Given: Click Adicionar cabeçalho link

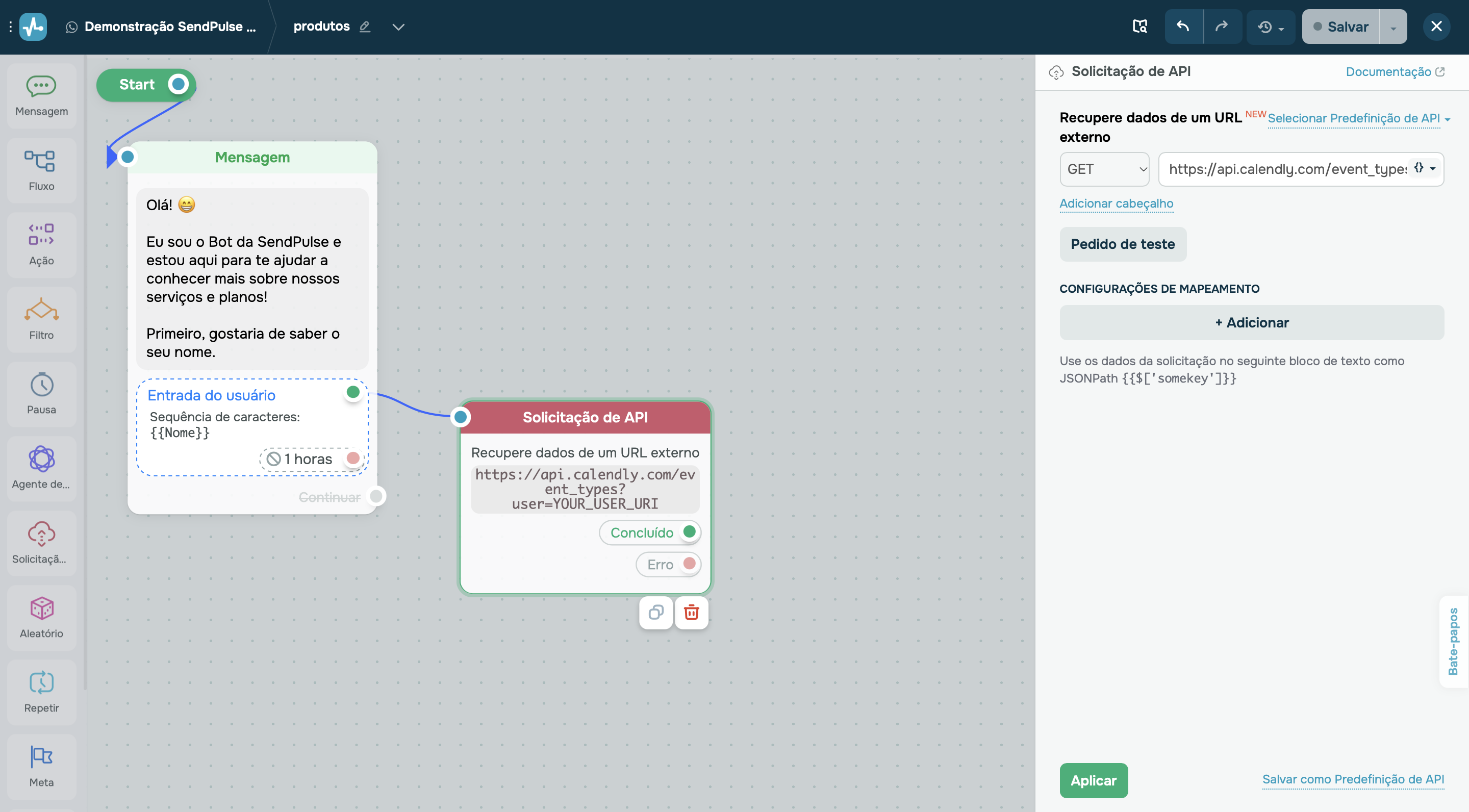Looking at the screenshot, I should click(x=1116, y=204).
